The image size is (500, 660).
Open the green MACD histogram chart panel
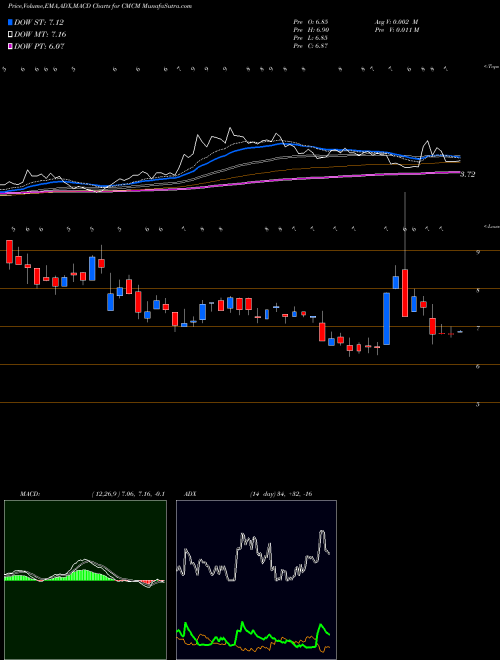(85, 580)
